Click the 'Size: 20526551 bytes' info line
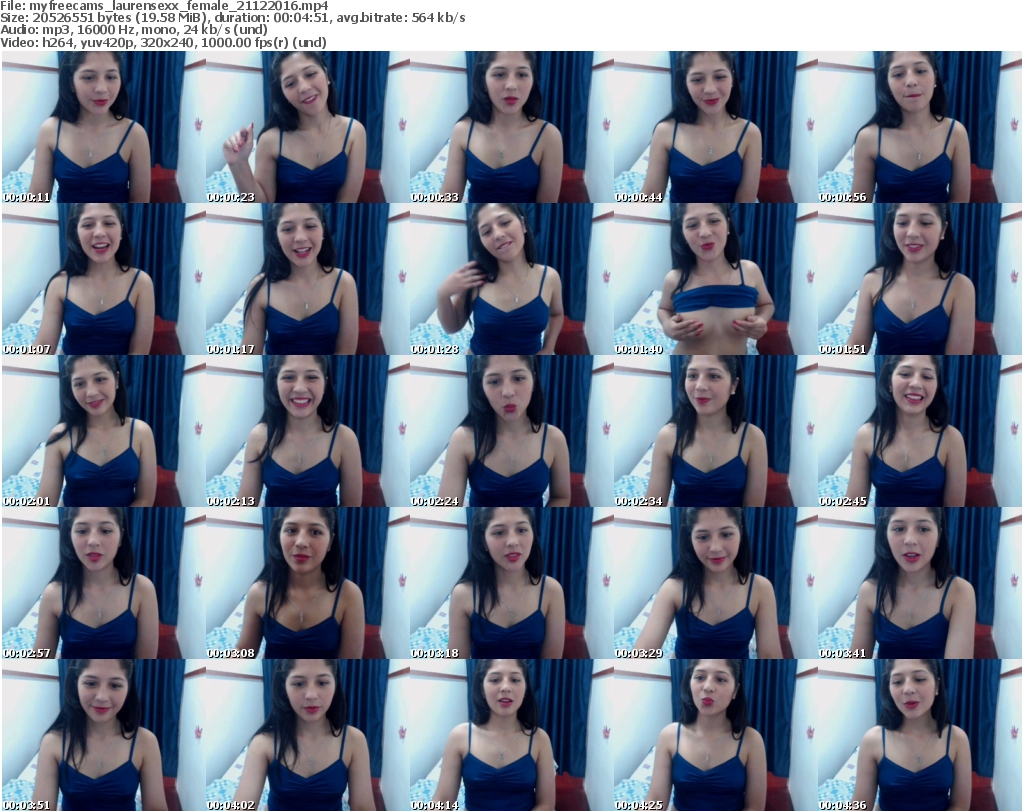The image size is (1024, 811). click(x=233, y=18)
